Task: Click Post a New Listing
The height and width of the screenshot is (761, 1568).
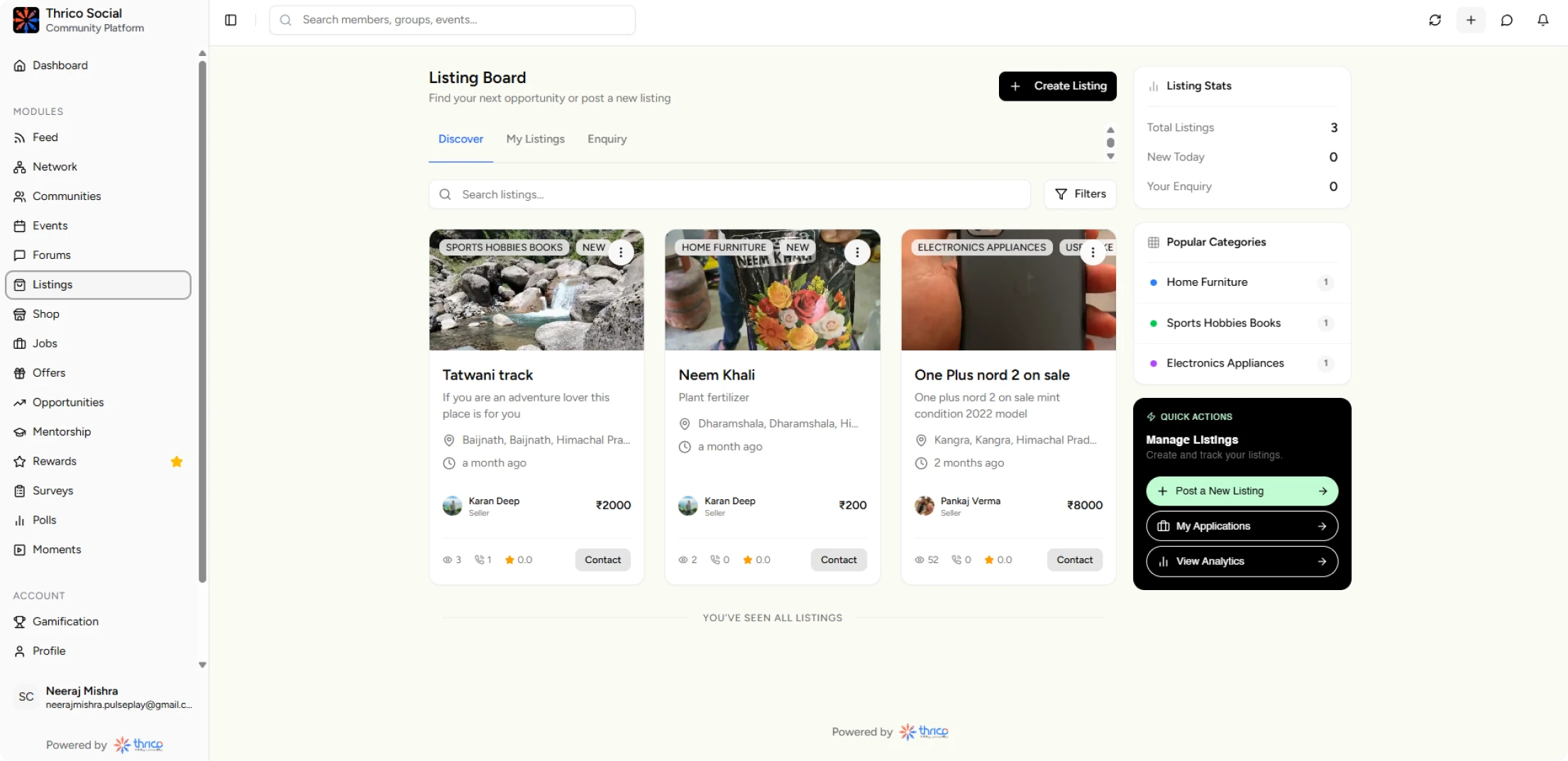Action: point(1242,491)
